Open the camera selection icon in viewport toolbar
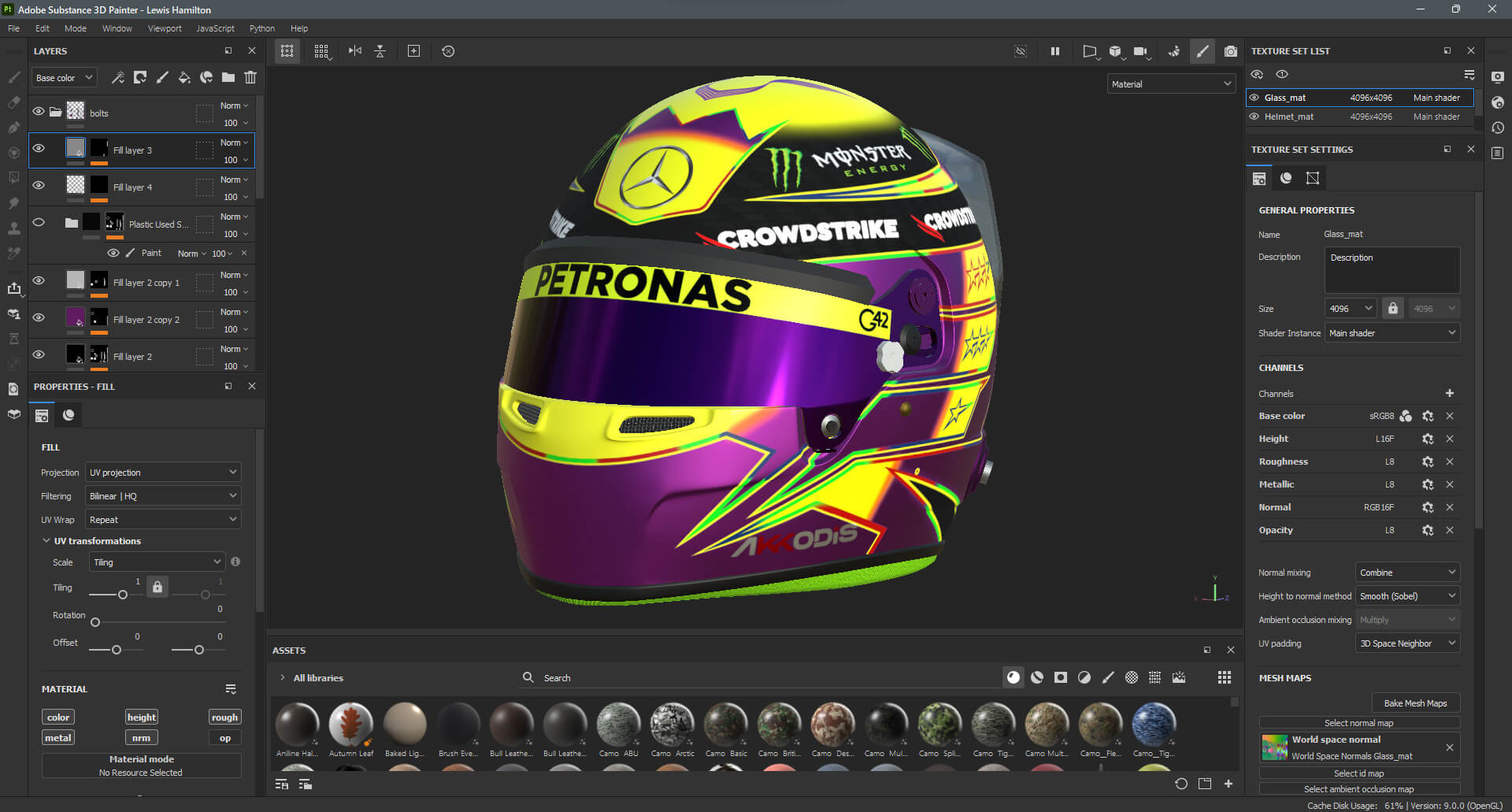The width and height of the screenshot is (1512, 812). [1141, 51]
